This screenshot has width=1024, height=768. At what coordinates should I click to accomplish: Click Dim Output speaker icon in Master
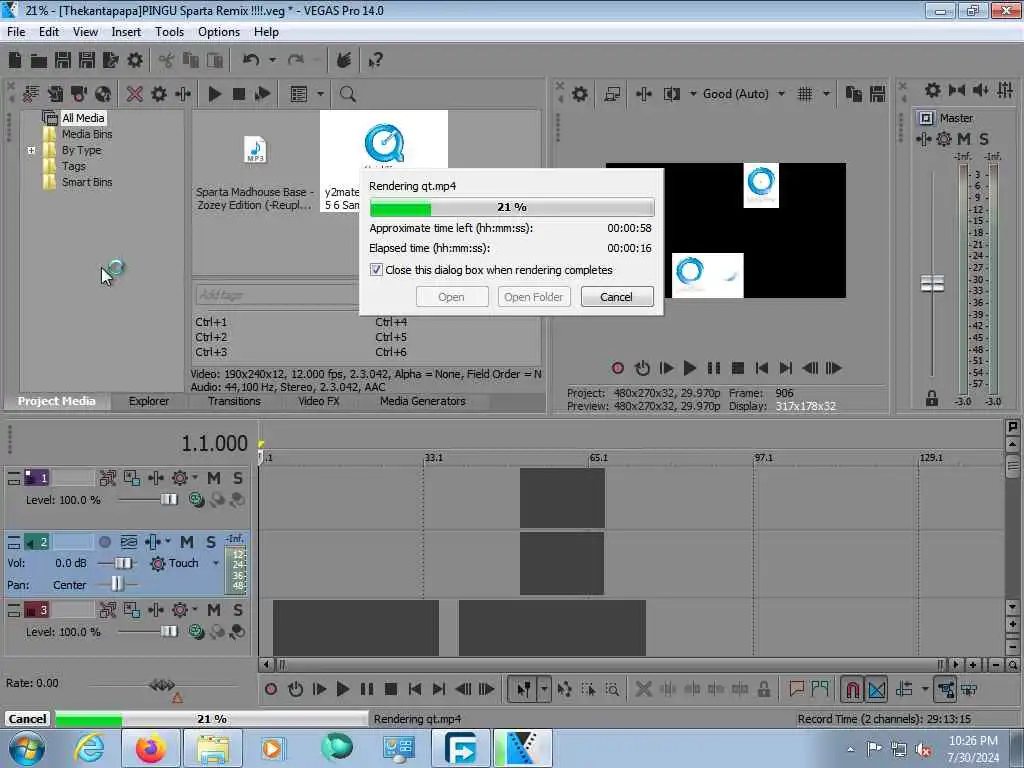pyautogui.click(x=981, y=90)
